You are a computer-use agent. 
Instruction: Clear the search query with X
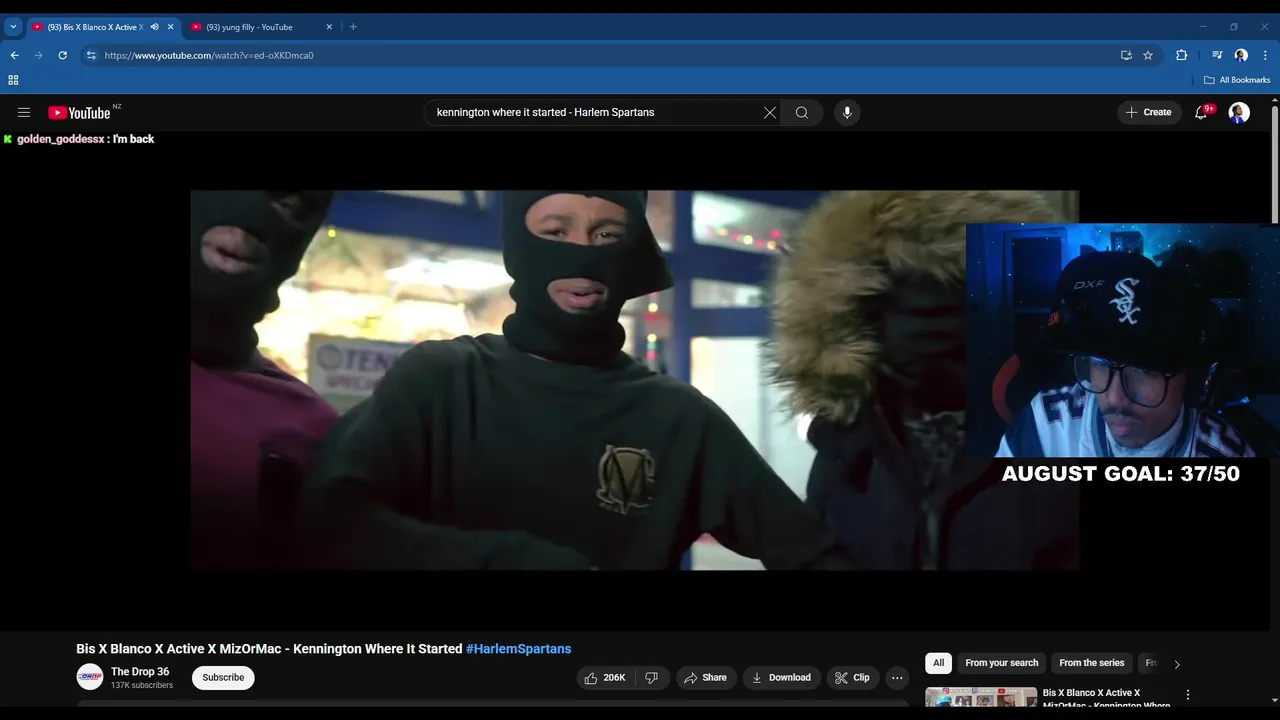point(770,113)
